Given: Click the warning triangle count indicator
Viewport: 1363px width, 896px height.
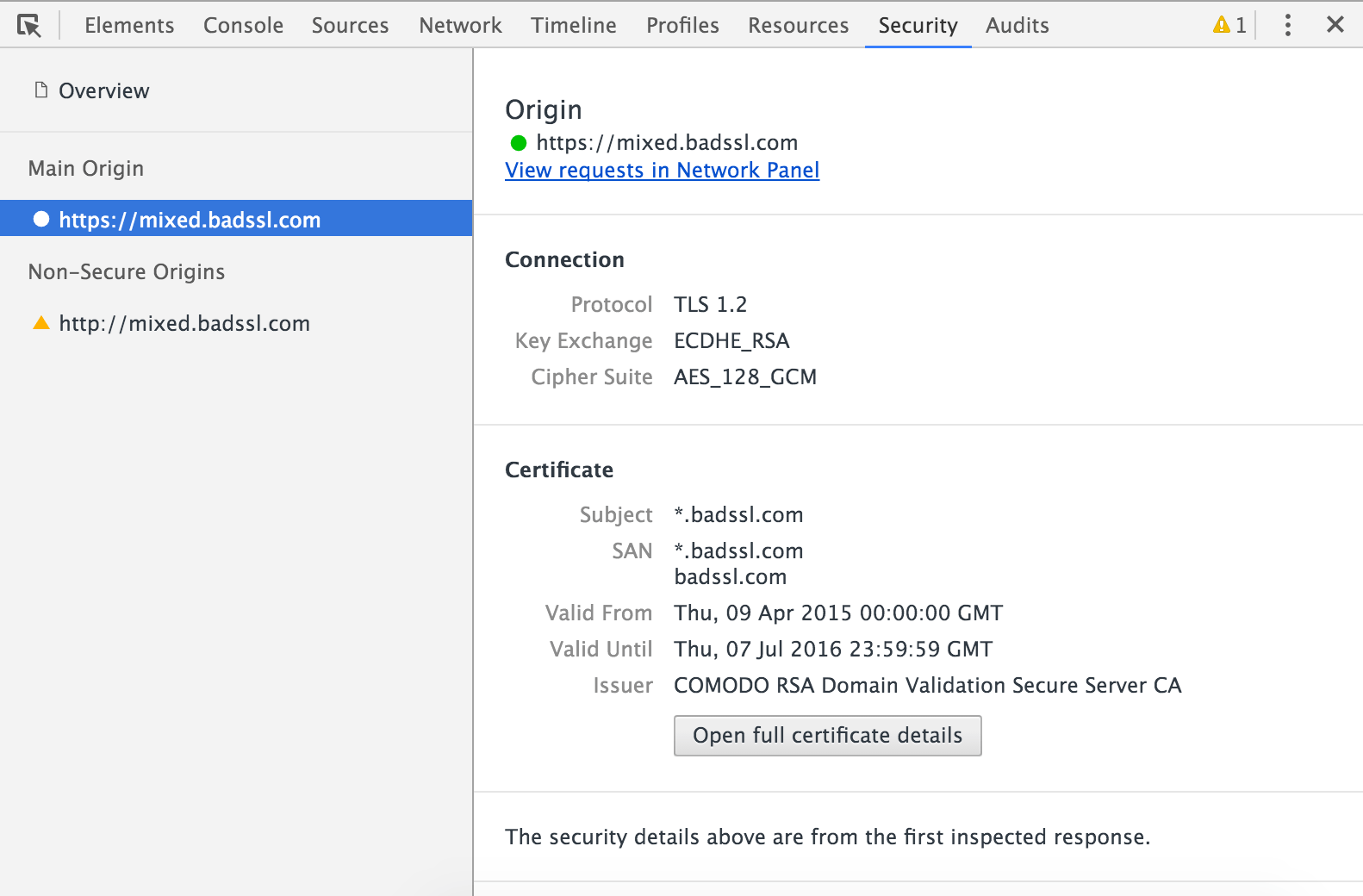Looking at the screenshot, I should click(1229, 25).
